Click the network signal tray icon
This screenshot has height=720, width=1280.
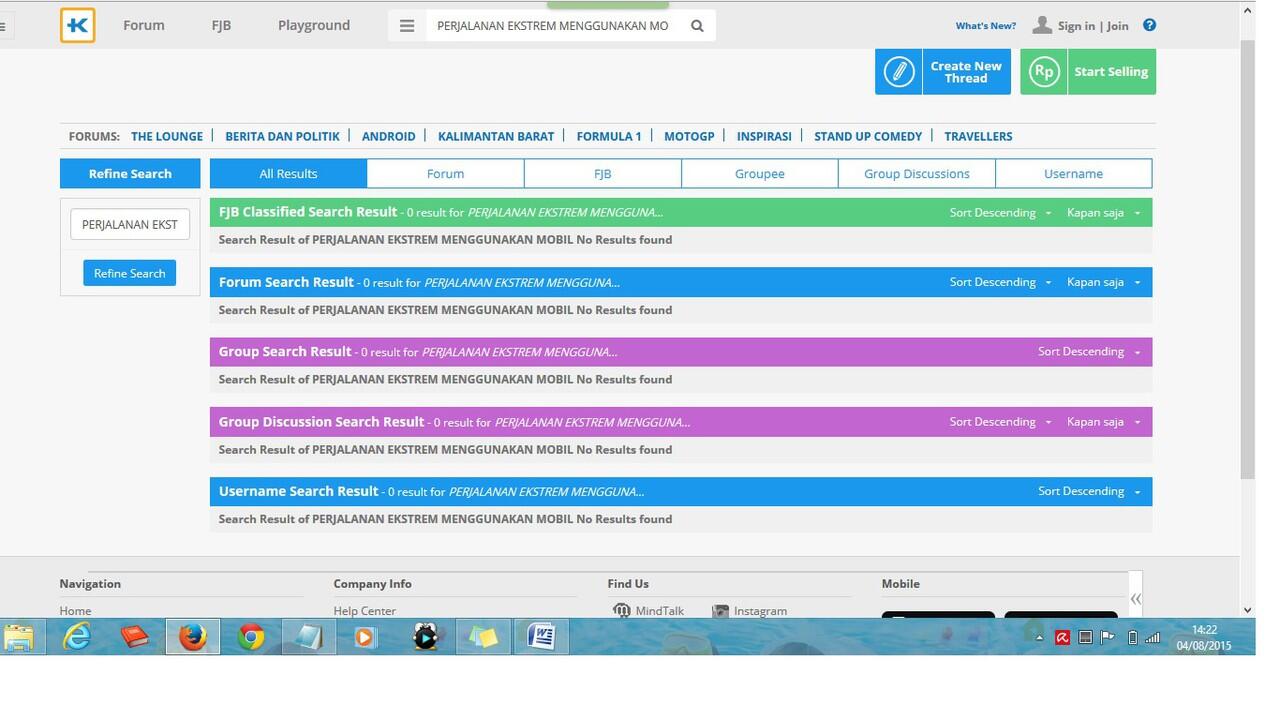point(1153,637)
